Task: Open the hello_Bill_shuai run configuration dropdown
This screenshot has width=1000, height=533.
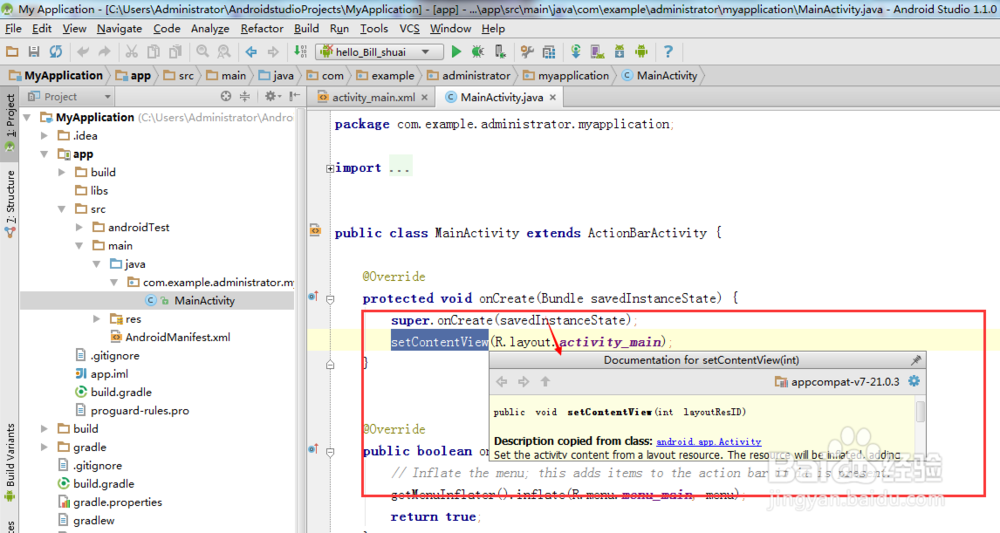Action: tap(381, 52)
